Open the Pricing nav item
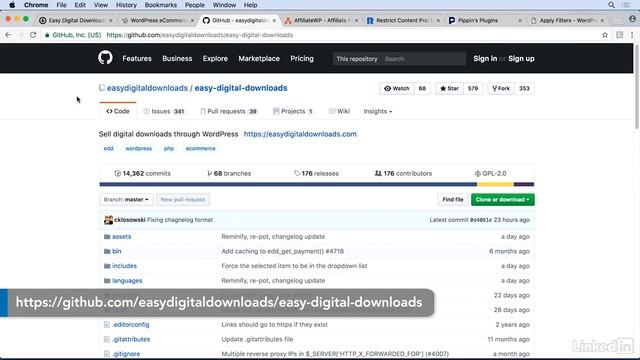The width and height of the screenshot is (640, 360). [x=302, y=59]
